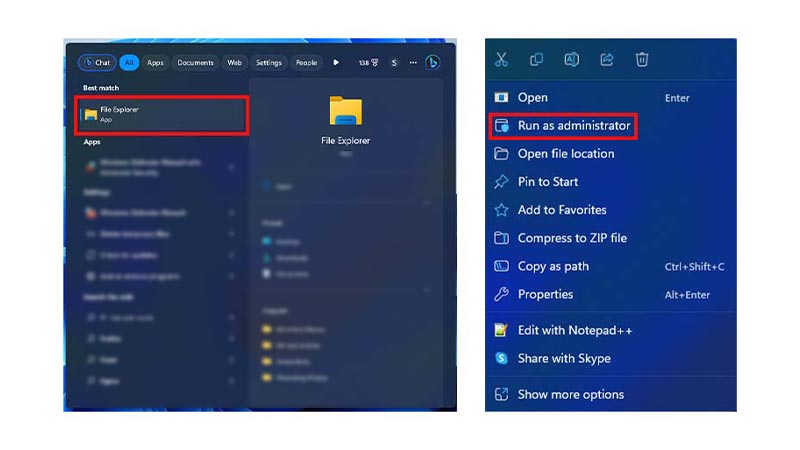Viewport: 800px width, 450px height.
Task: Click the Rename icon in context menu
Action: pos(571,60)
